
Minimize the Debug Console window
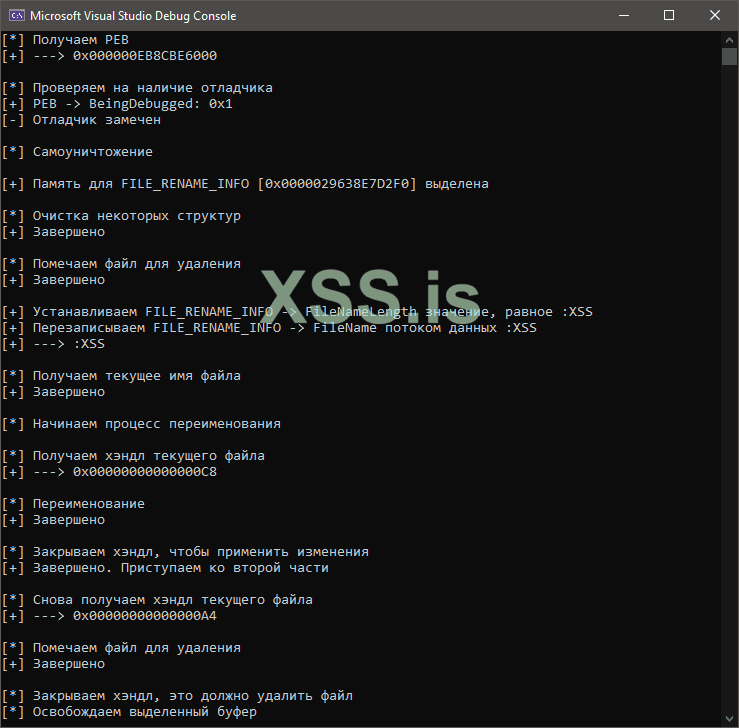tap(624, 16)
